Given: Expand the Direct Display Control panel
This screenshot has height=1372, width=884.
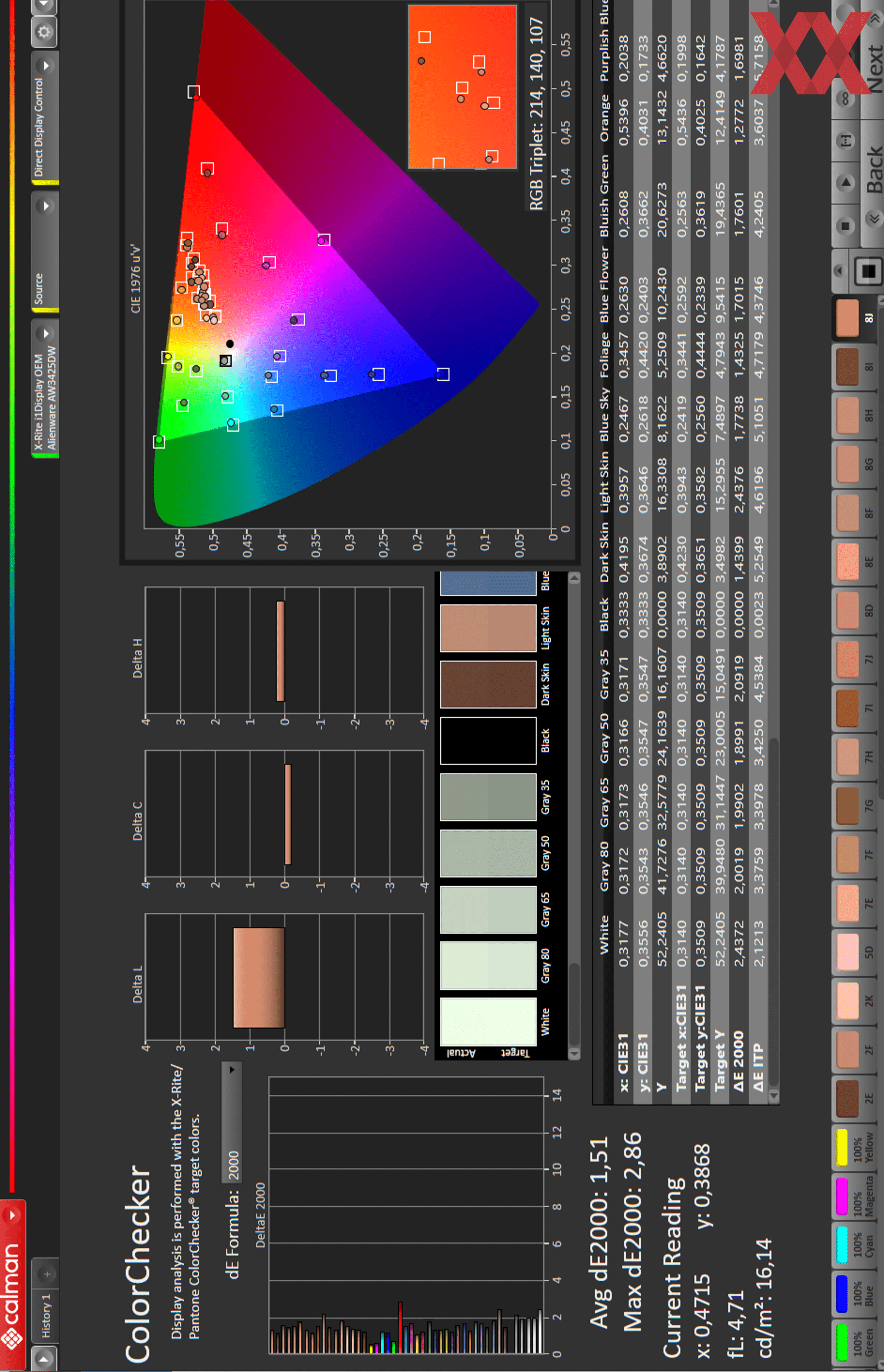Looking at the screenshot, I should click(x=46, y=65).
